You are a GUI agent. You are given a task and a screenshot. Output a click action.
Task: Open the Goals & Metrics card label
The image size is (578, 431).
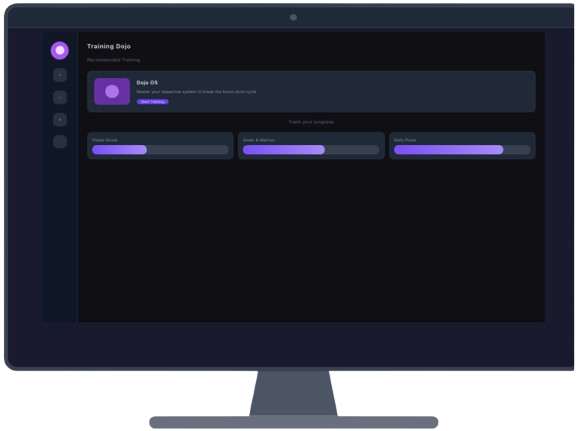click(x=259, y=140)
